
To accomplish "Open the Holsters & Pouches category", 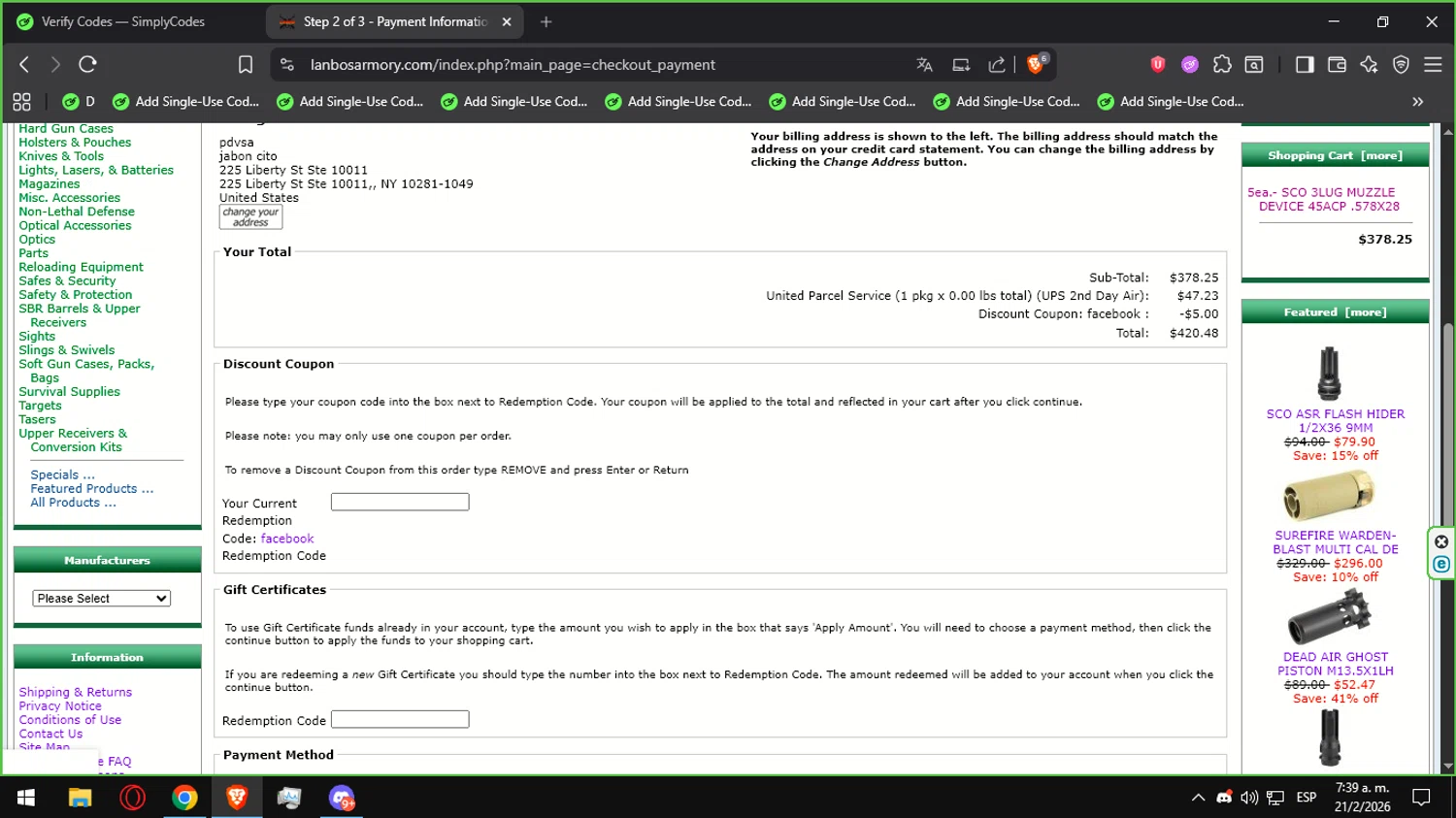I will point(75,142).
